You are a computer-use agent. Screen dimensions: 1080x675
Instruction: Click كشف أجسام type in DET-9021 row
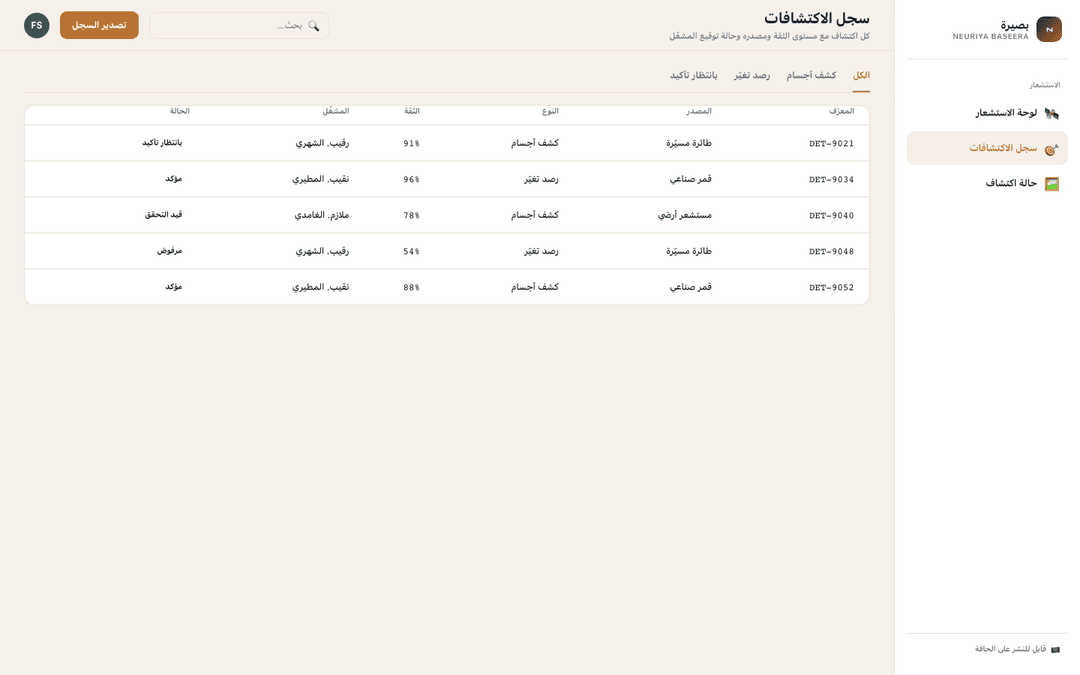[x=534, y=143]
